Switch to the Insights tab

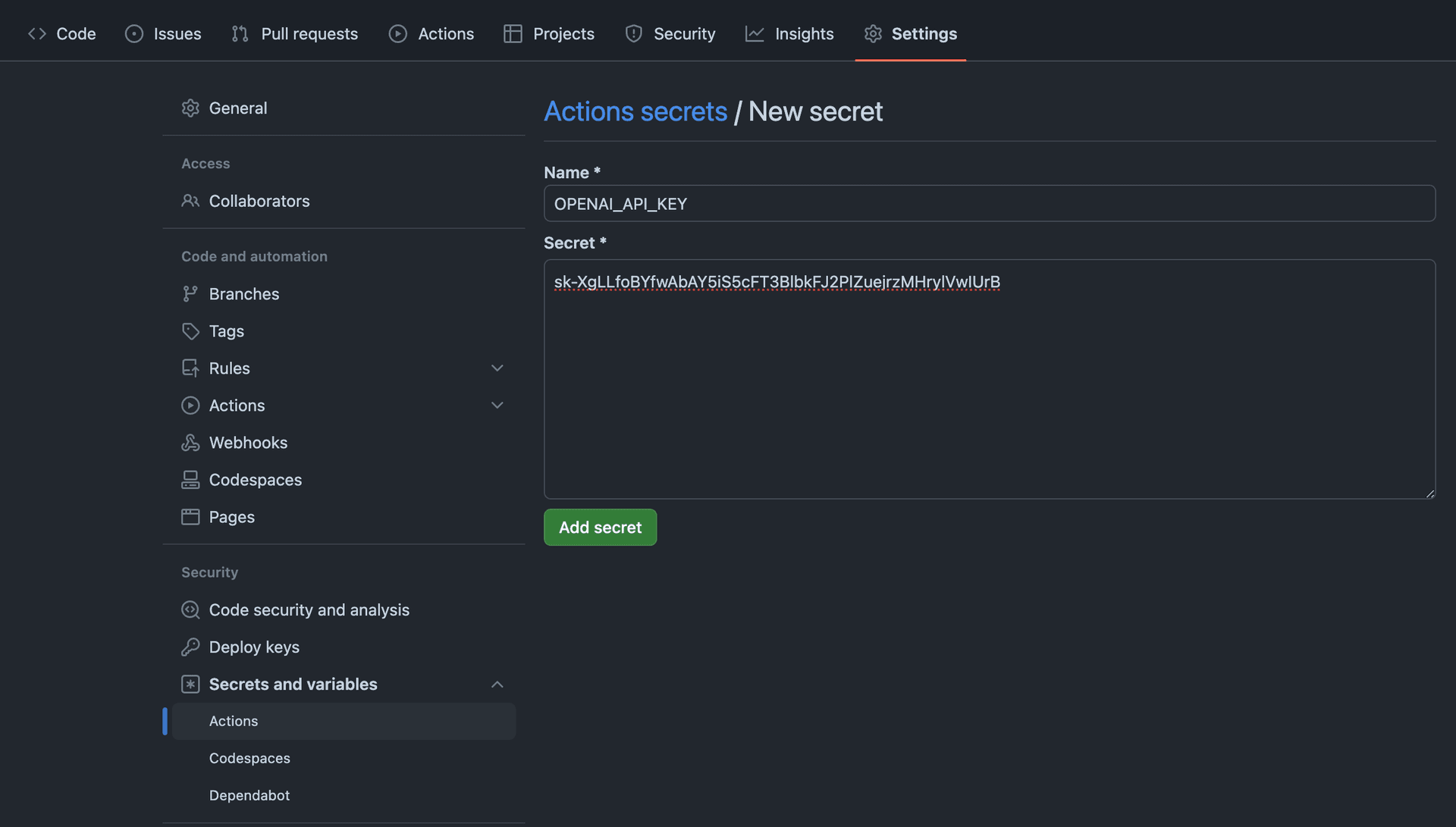789,34
